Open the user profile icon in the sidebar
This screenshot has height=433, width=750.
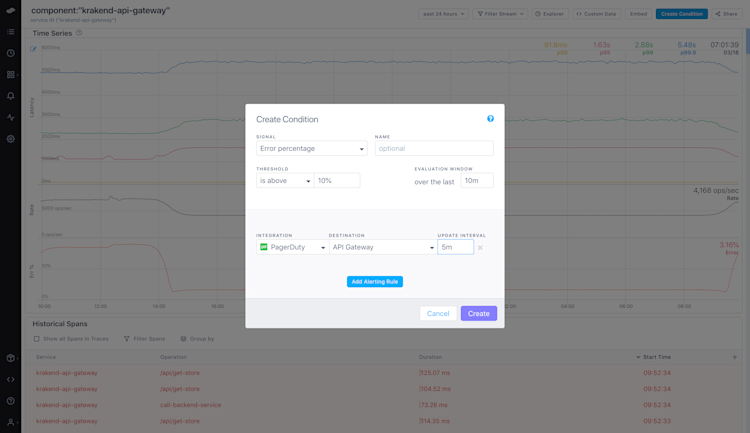(11, 422)
